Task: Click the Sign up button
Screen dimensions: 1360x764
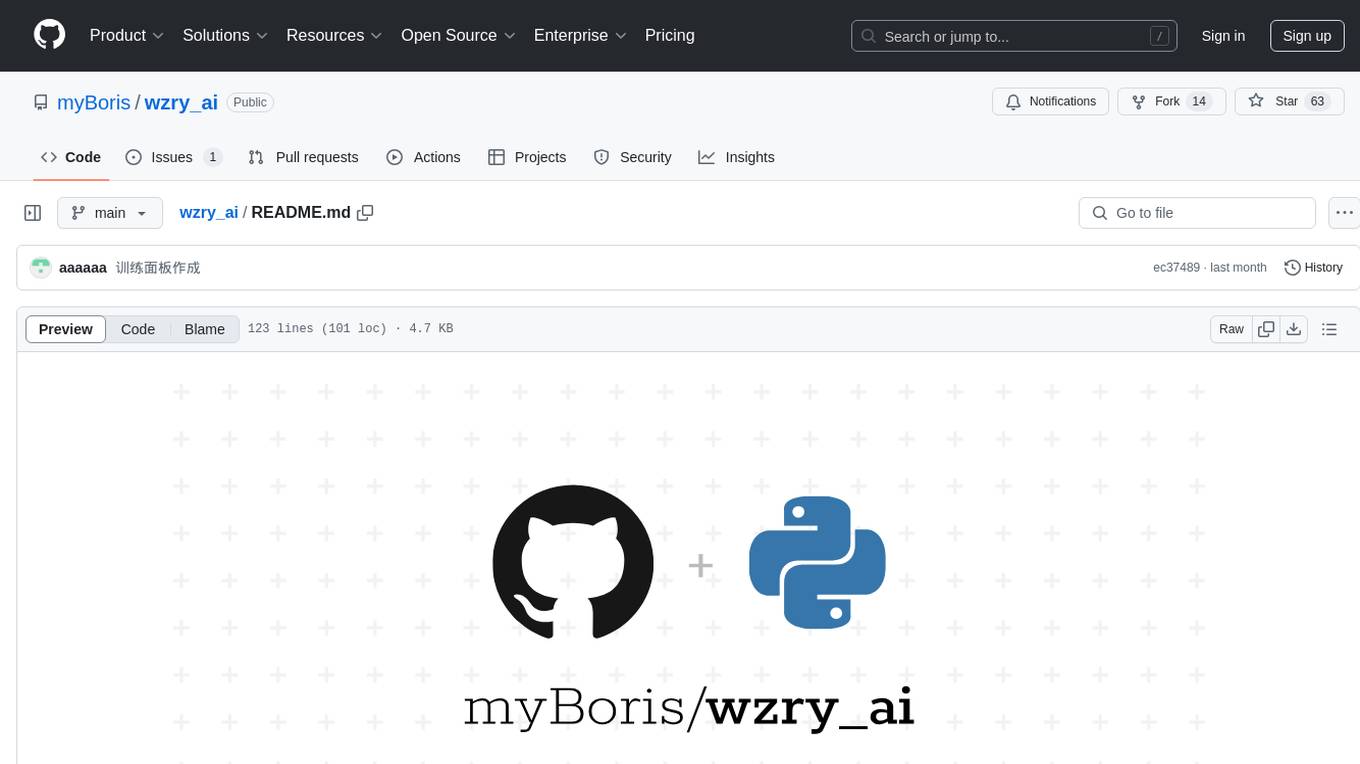Action: point(1307,36)
